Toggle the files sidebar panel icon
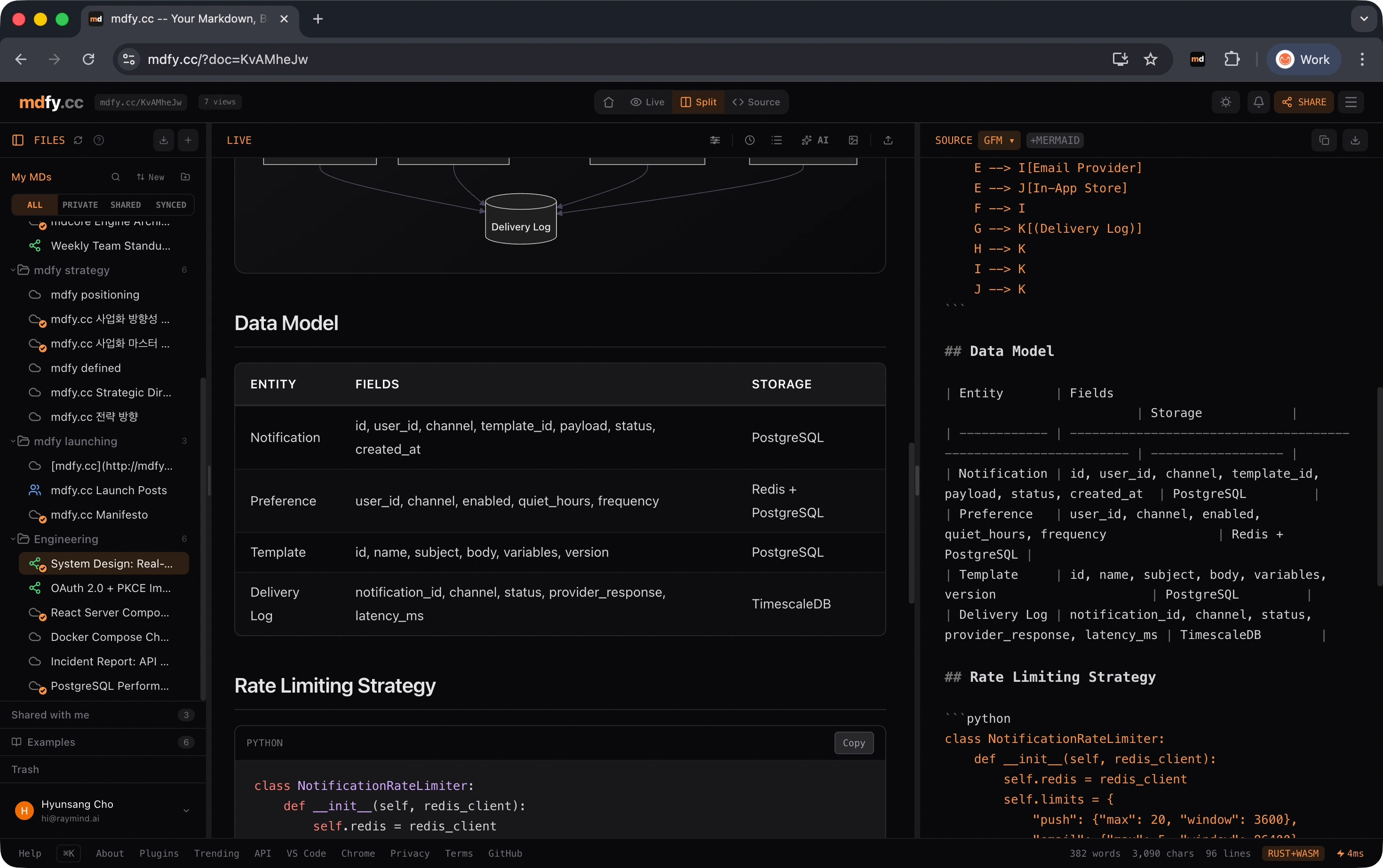This screenshot has height=868, width=1383. (x=18, y=140)
